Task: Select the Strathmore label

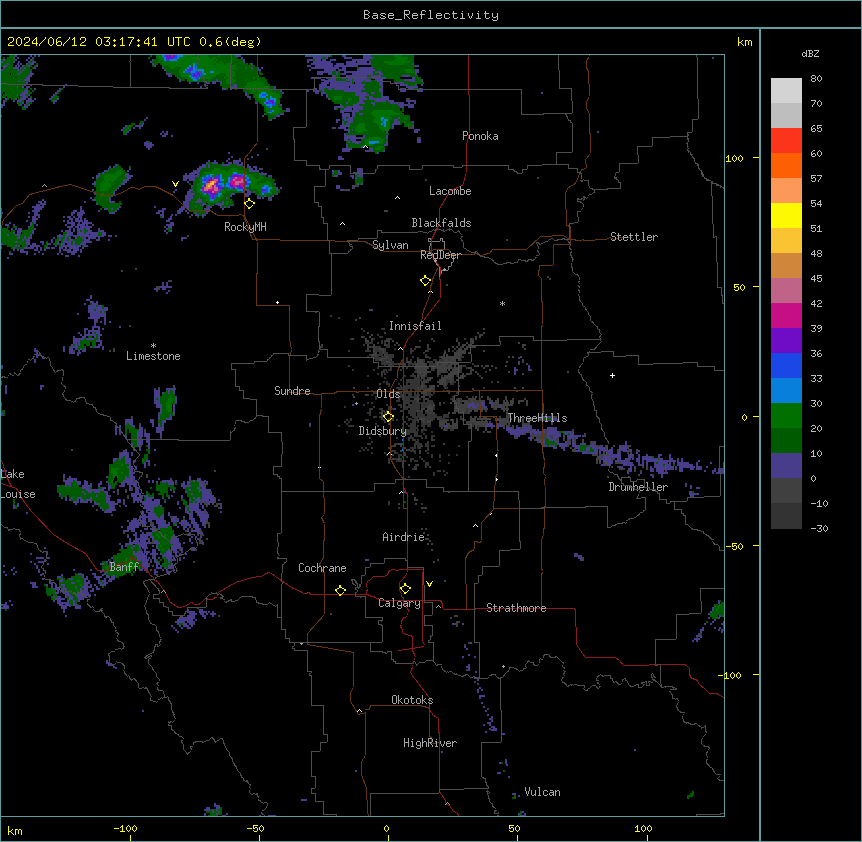Action: pyautogui.click(x=516, y=608)
